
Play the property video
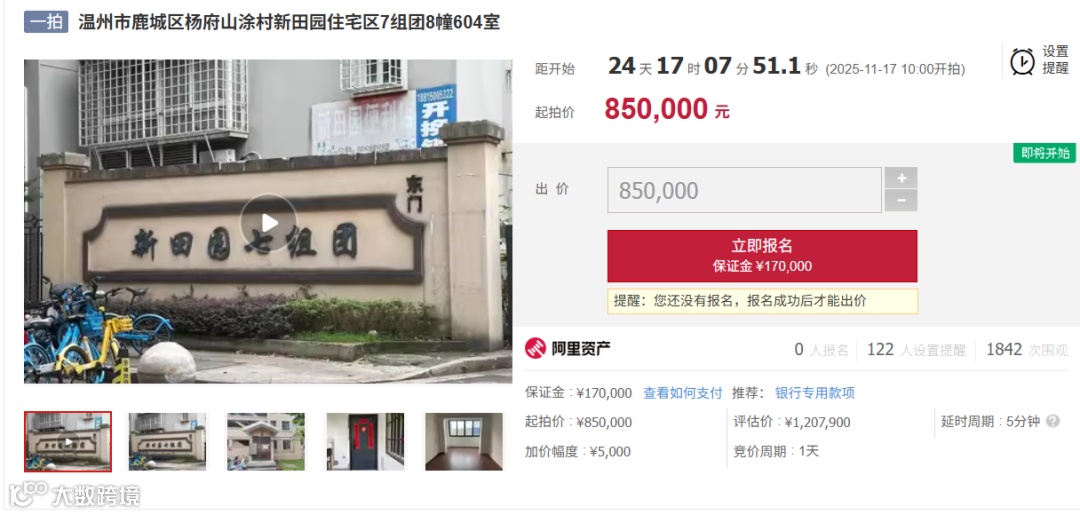tap(268, 223)
